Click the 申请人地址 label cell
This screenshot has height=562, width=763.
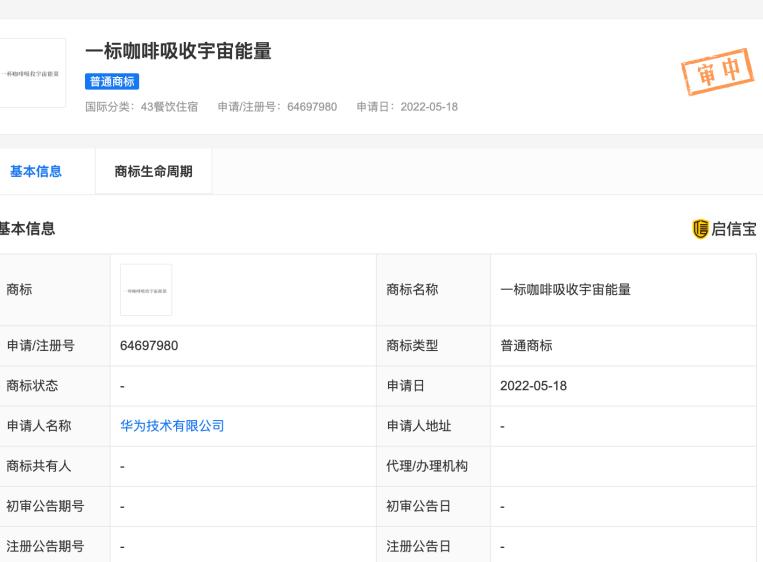[x=419, y=426]
